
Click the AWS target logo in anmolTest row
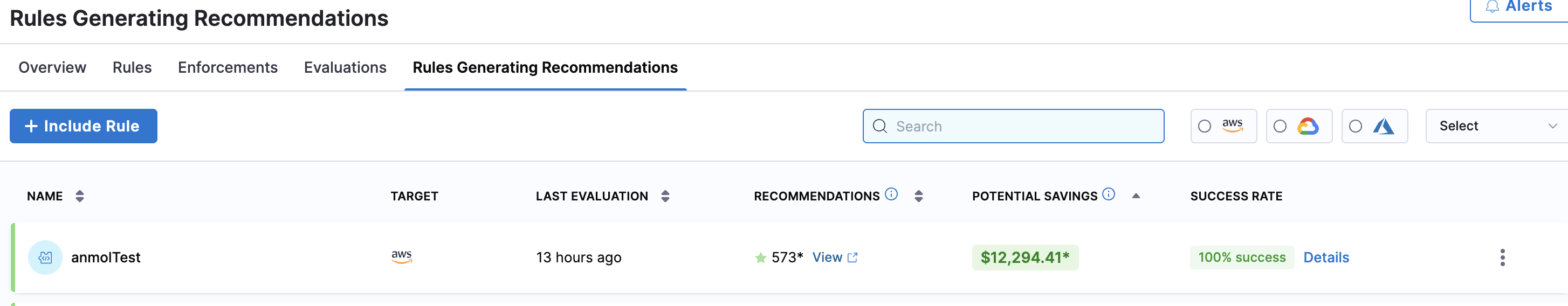coord(402,257)
